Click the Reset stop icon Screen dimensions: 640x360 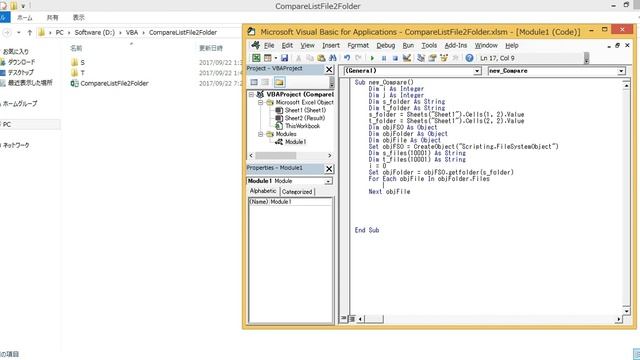pyautogui.click(x=395, y=58)
